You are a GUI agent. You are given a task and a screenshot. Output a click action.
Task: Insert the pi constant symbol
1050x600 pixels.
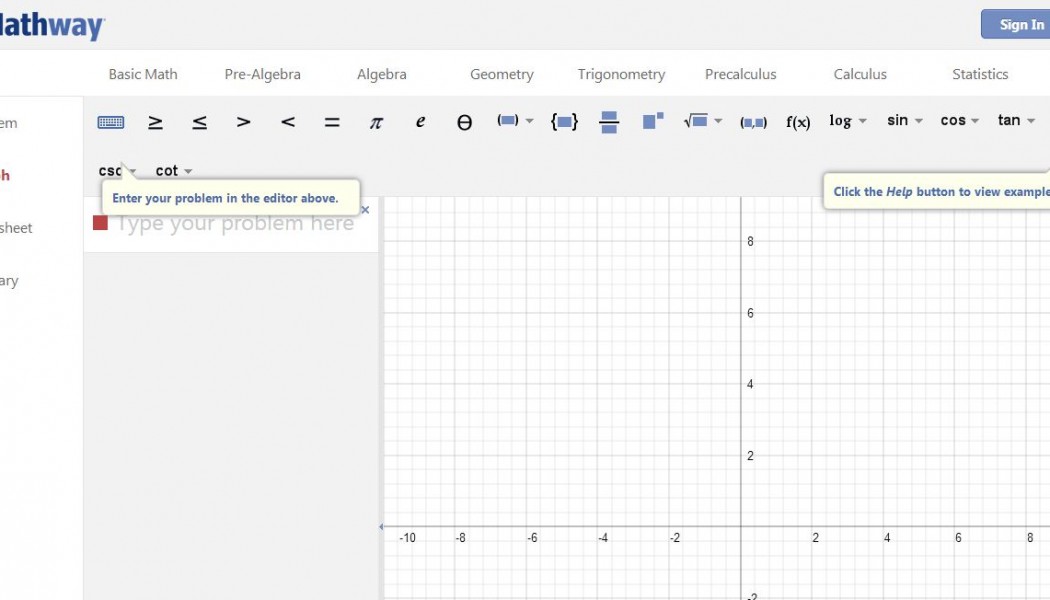click(376, 122)
